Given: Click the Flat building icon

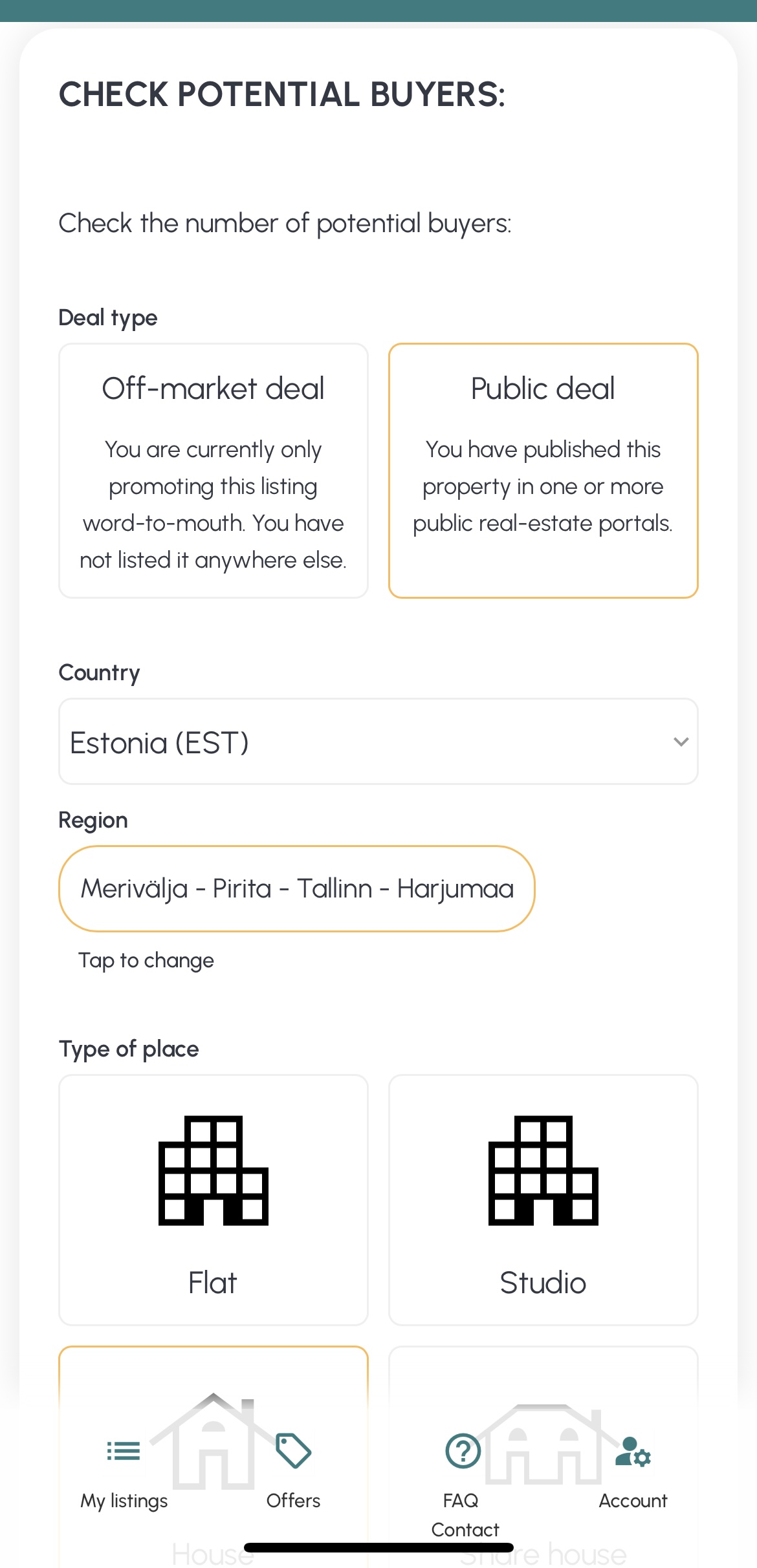Looking at the screenshot, I should (x=214, y=1170).
